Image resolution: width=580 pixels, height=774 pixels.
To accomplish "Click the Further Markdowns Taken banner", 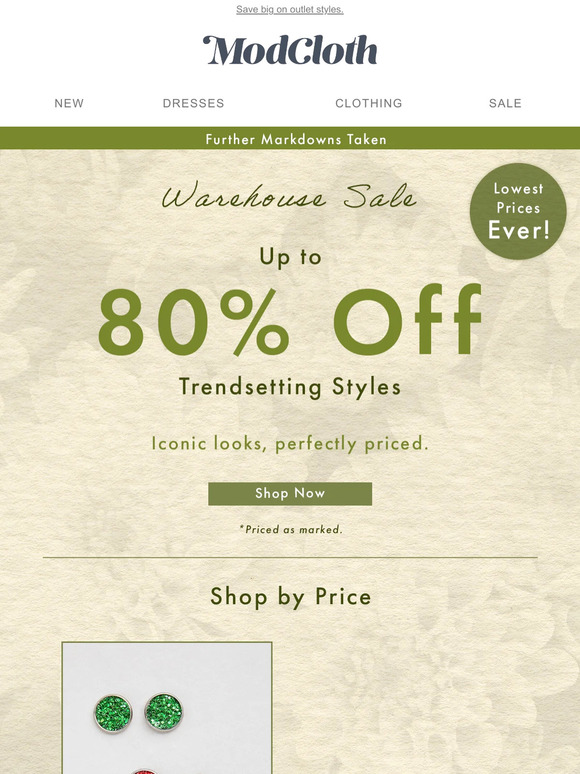I will (290, 138).
